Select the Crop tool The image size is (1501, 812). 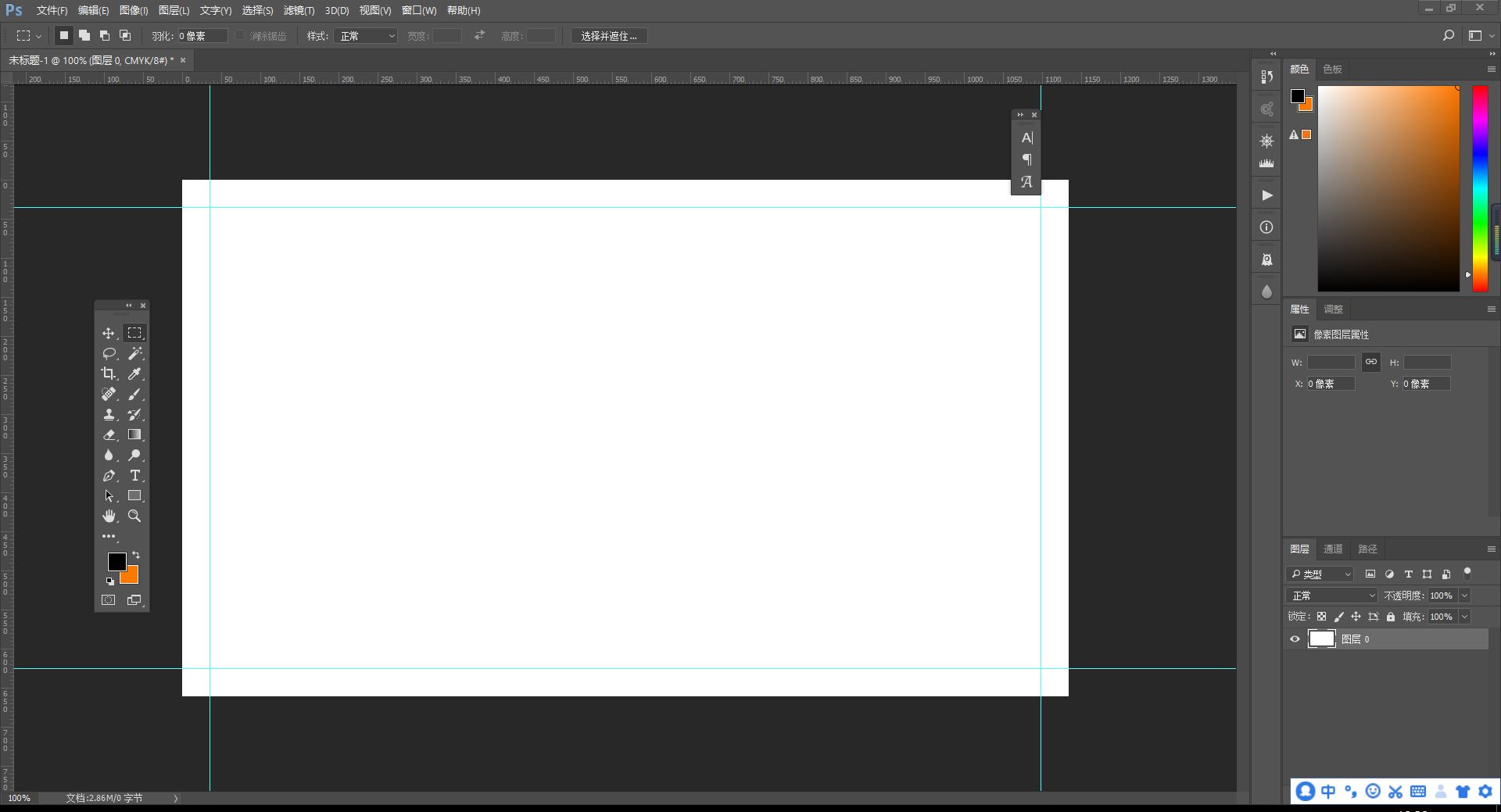coord(109,374)
